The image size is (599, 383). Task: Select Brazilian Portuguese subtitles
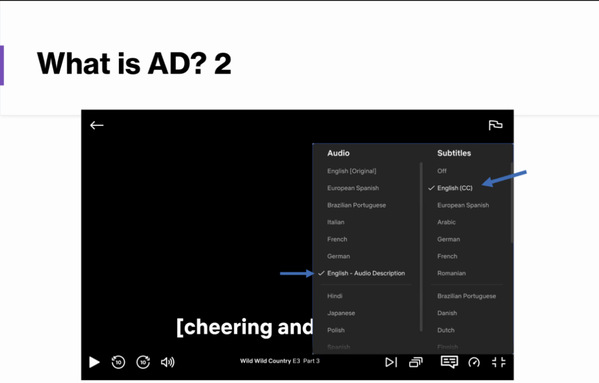point(466,296)
